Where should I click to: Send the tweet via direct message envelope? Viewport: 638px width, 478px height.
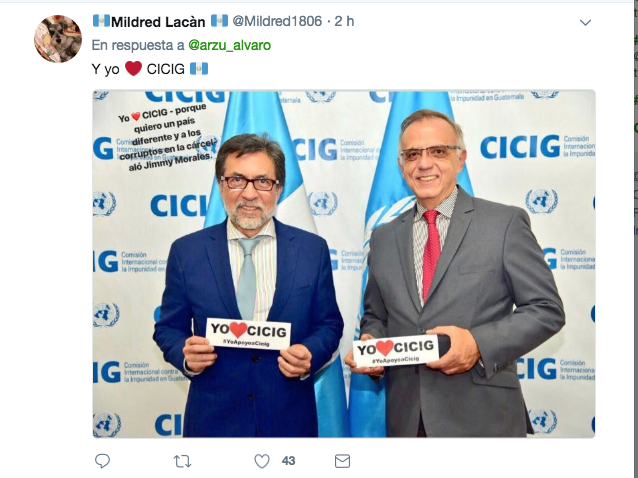point(342,461)
